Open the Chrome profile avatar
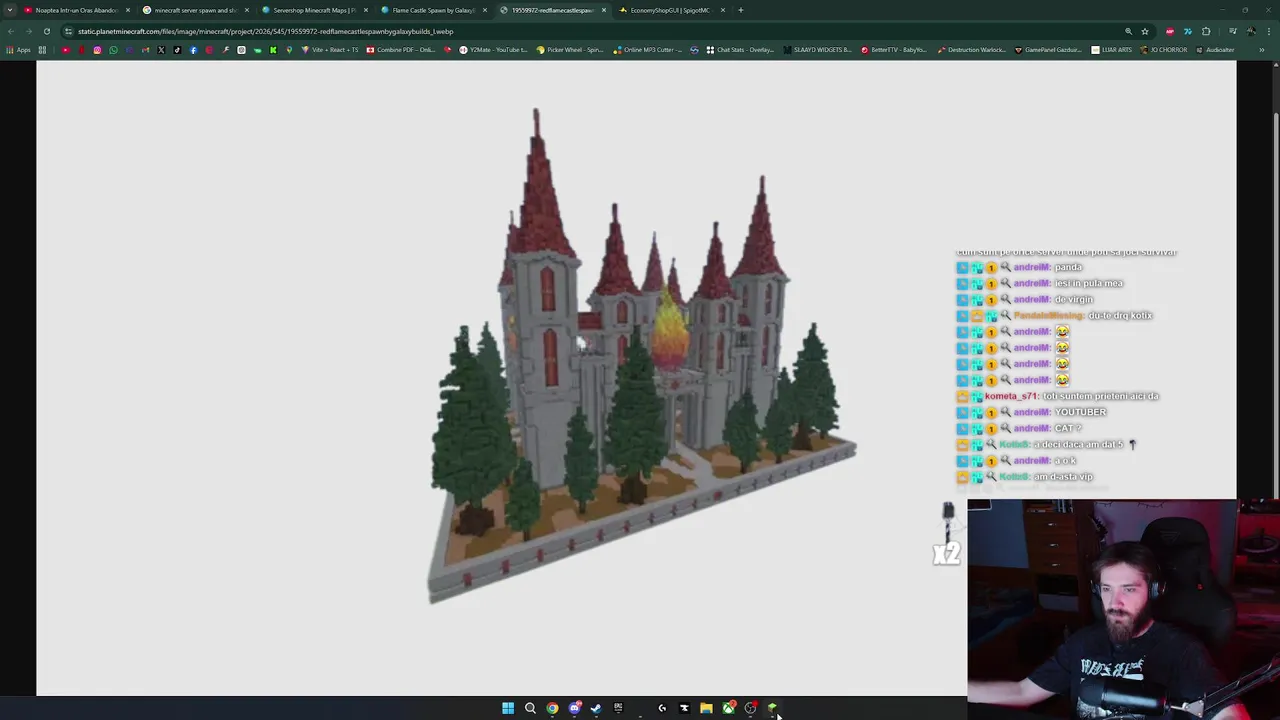Viewport: 1280px width, 720px height. point(1250,31)
